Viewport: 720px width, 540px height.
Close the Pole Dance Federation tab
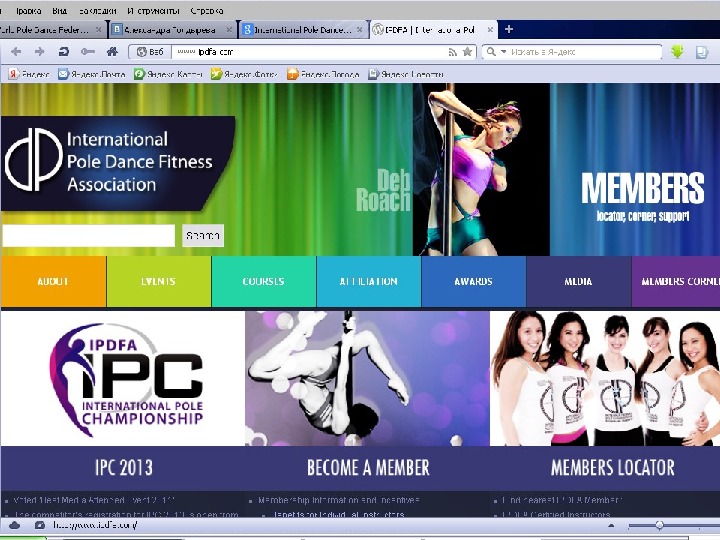pyautogui.click(x=98, y=30)
